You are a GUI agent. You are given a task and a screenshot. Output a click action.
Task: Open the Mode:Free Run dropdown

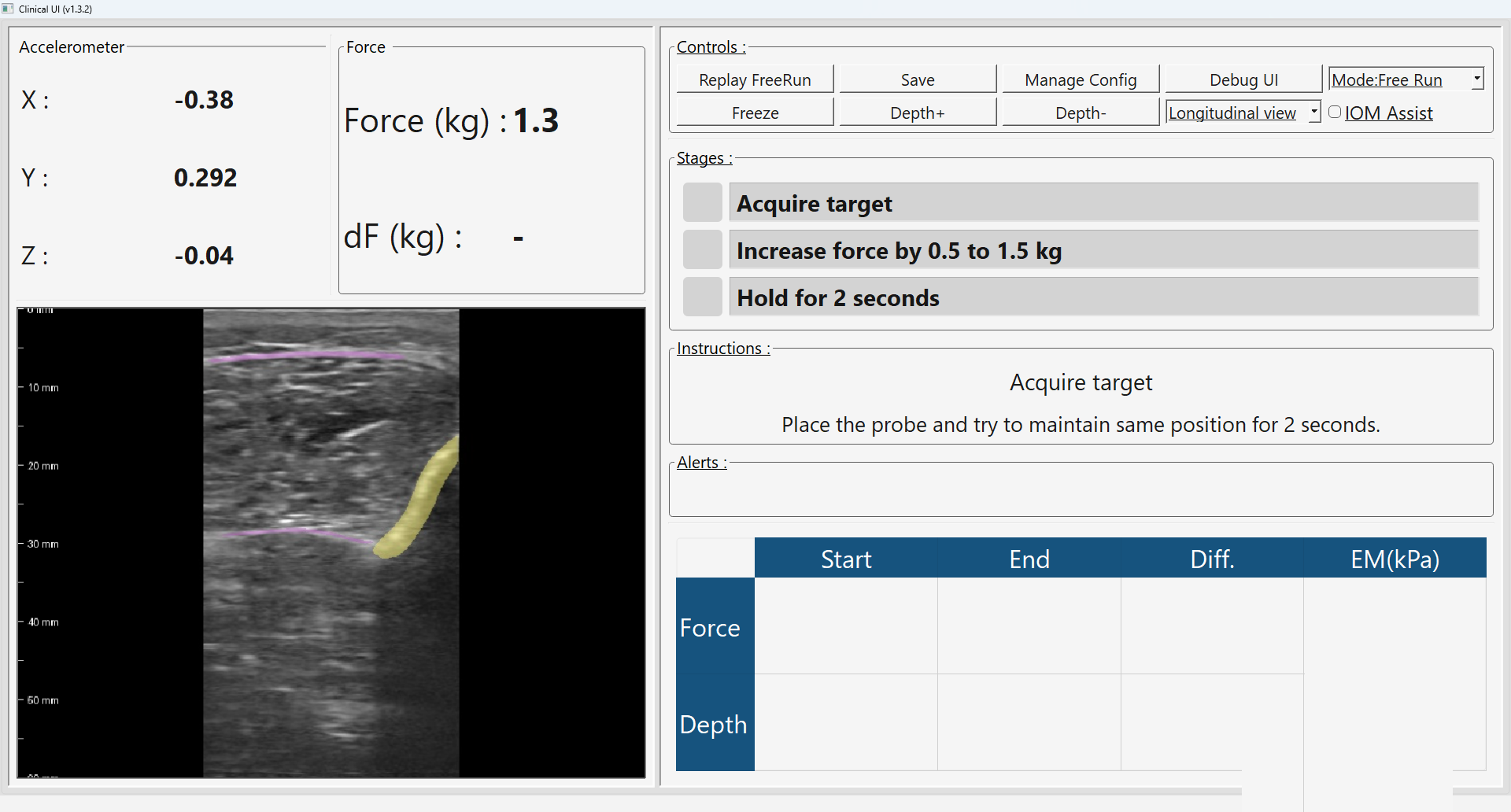(x=1406, y=79)
